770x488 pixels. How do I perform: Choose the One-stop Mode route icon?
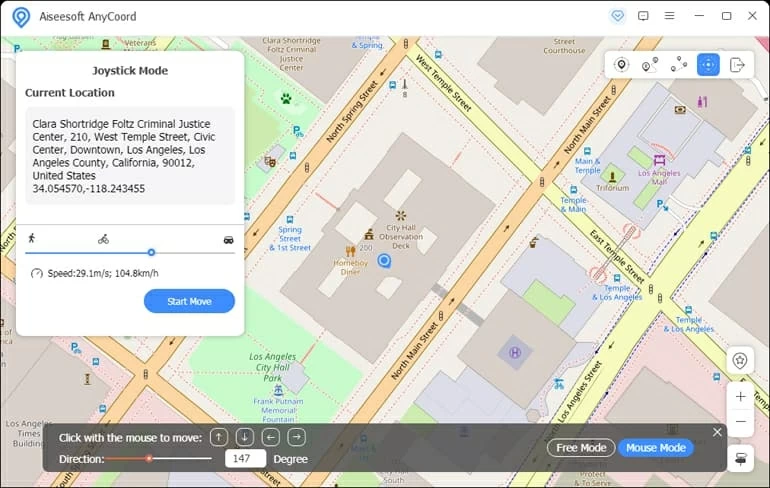pos(650,65)
